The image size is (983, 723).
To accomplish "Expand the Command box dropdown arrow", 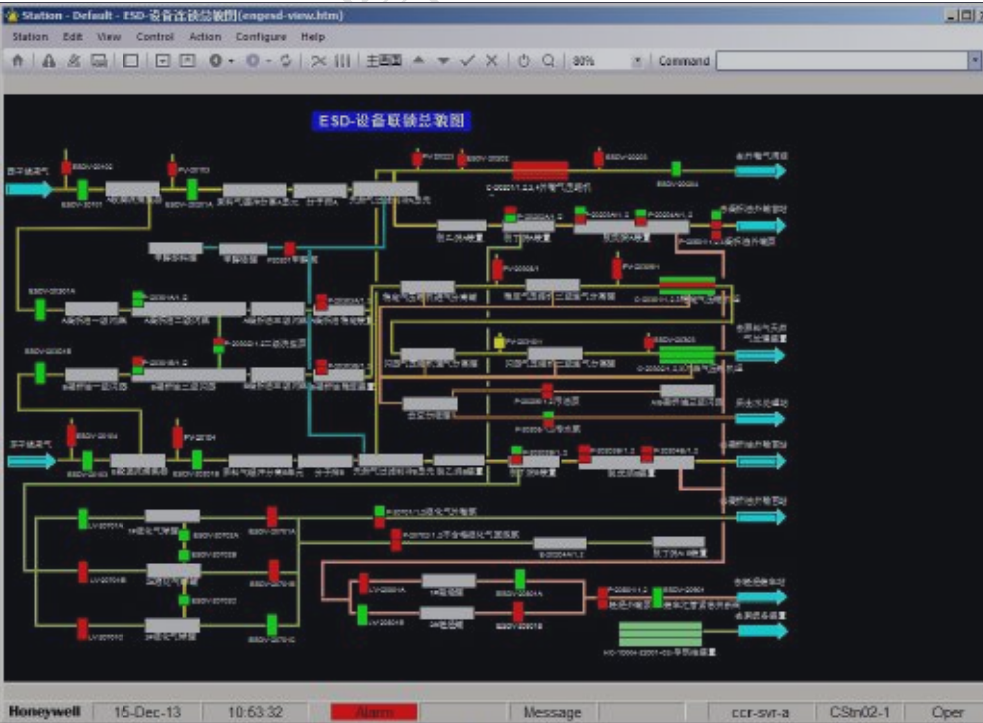I will [974, 61].
